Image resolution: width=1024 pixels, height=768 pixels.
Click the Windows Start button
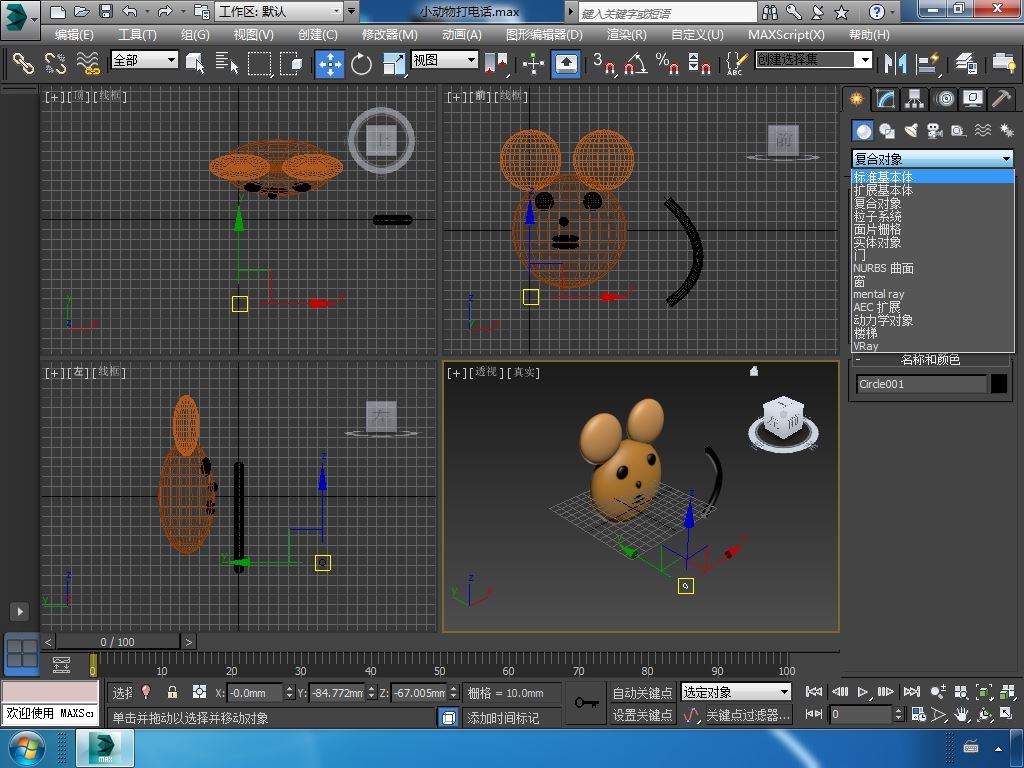tap(25, 748)
